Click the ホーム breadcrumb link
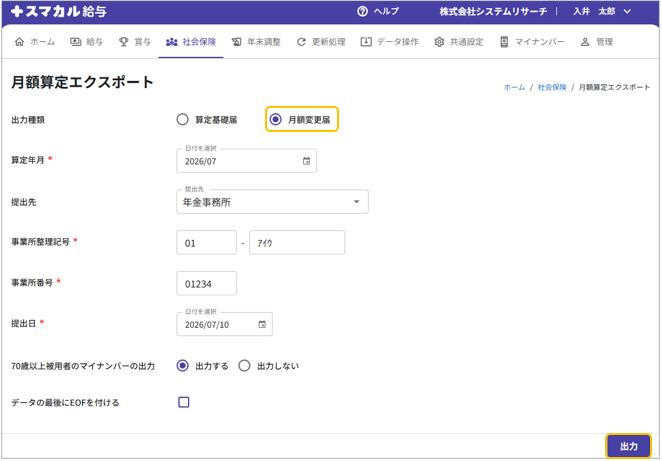Screen dimensions: 662x461 click(x=514, y=87)
